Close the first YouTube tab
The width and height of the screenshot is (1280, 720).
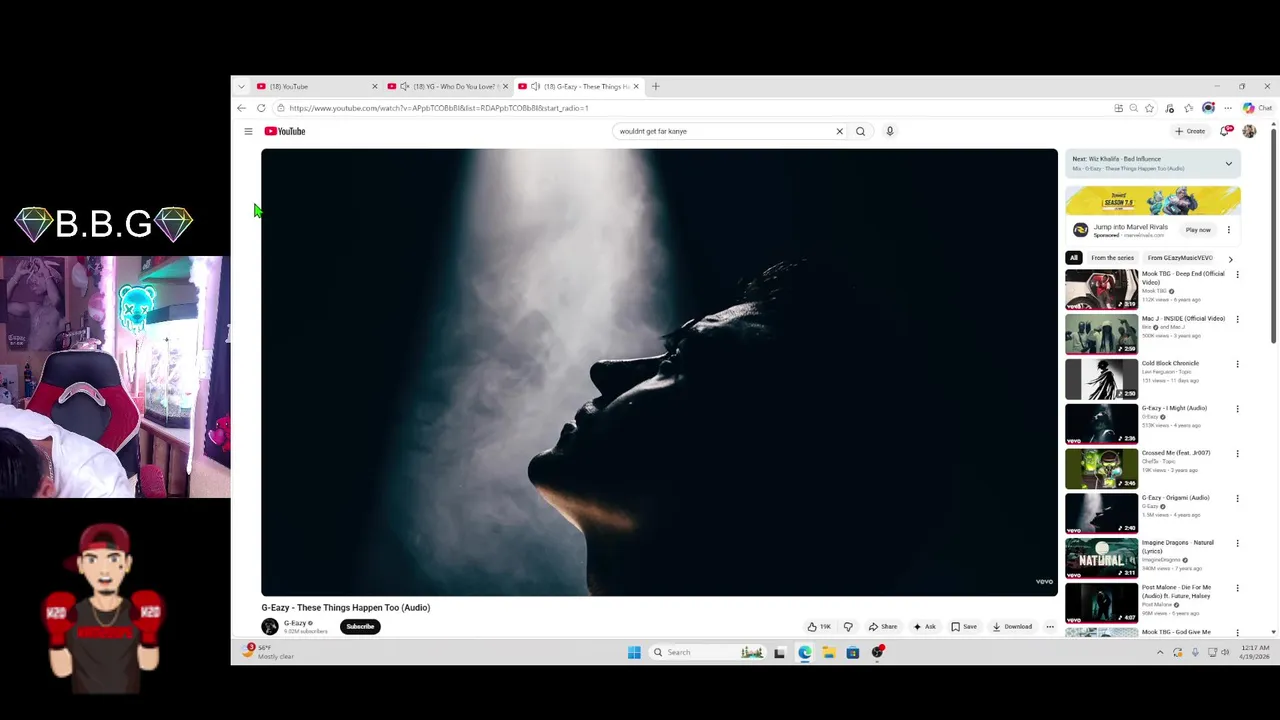point(374,86)
